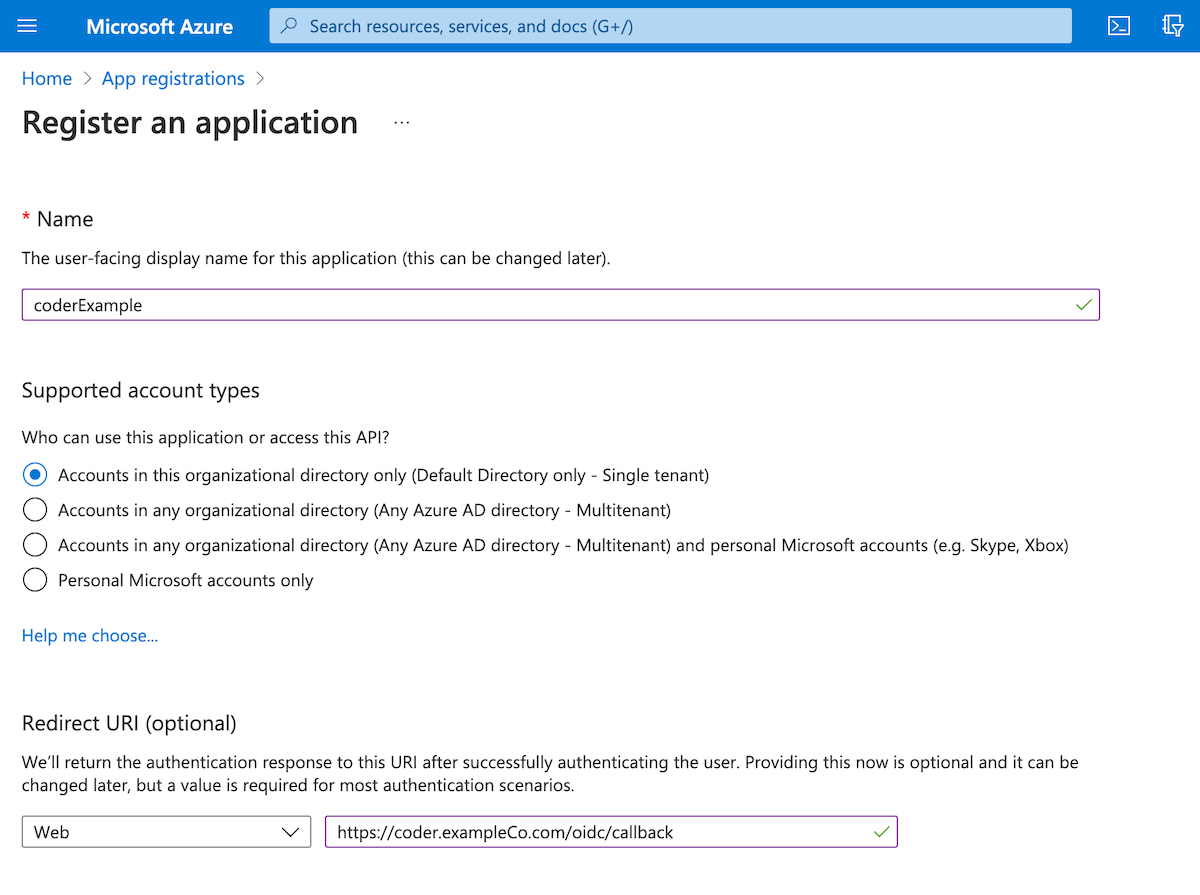The image size is (1200, 895).
Task: Open the Directories and subscriptions filter icon
Action: [x=1173, y=26]
